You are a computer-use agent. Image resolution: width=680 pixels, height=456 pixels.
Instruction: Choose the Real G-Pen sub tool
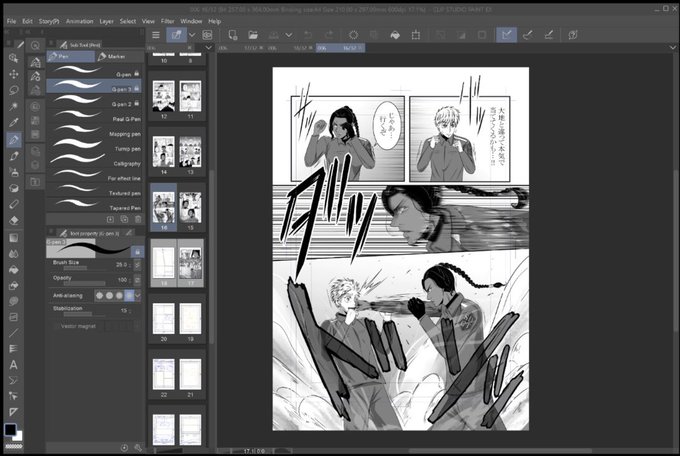click(94, 118)
